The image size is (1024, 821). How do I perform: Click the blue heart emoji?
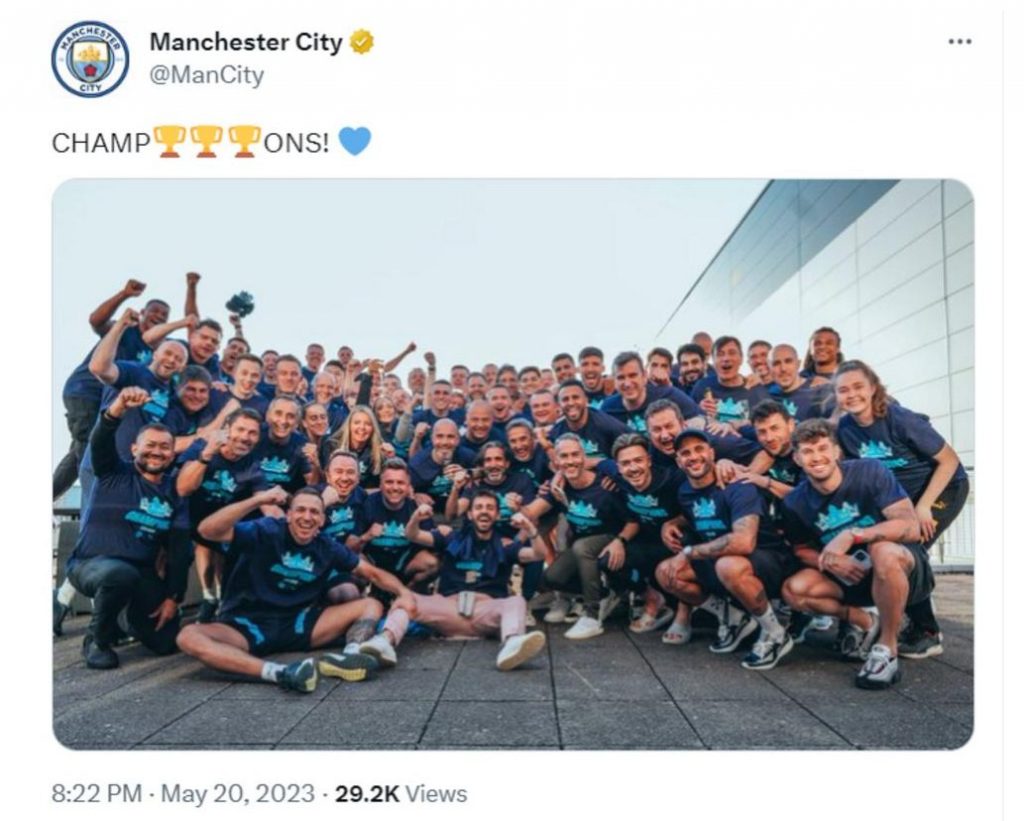355,141
